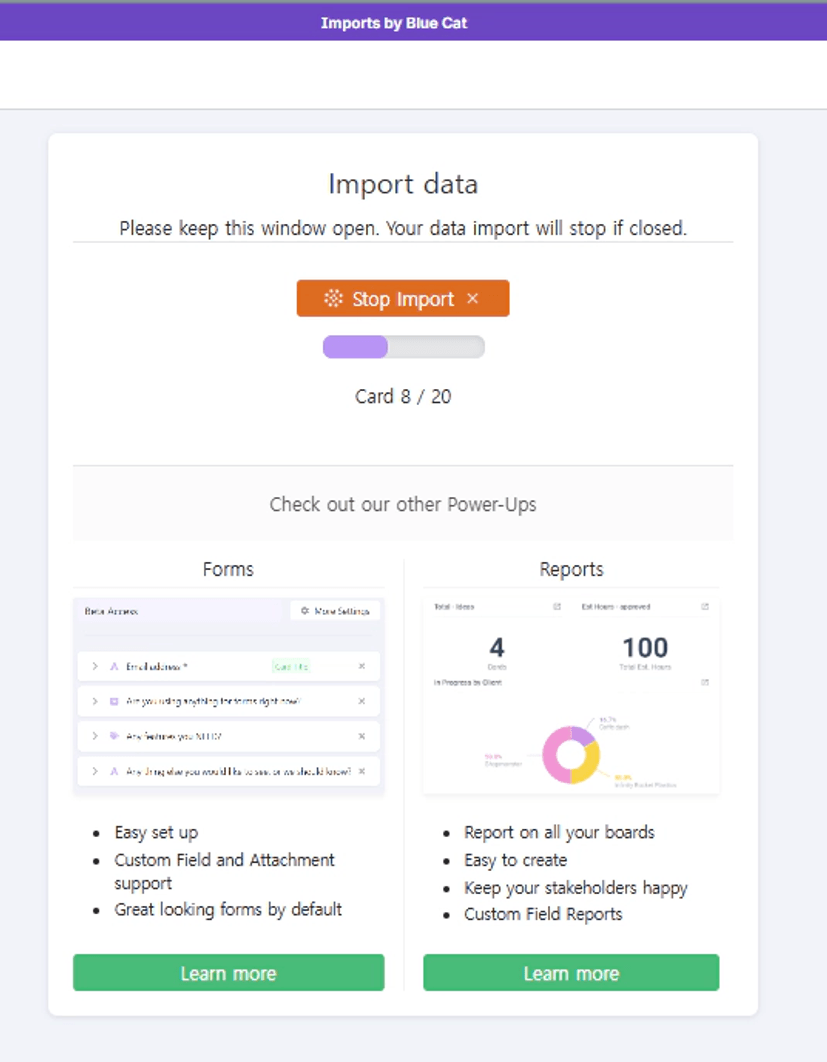Open Learn more under Forms

click(228, 973)
